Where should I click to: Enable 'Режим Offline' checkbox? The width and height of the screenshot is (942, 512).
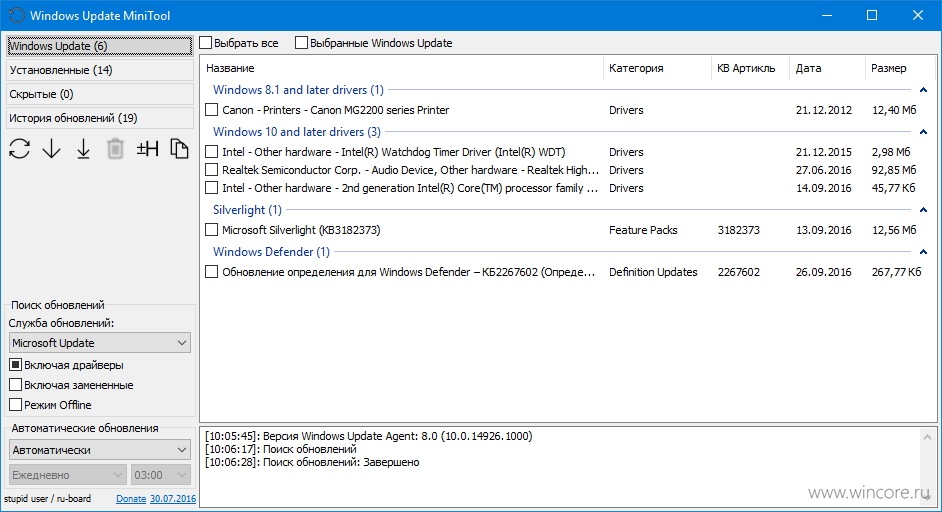pos(16,404)
